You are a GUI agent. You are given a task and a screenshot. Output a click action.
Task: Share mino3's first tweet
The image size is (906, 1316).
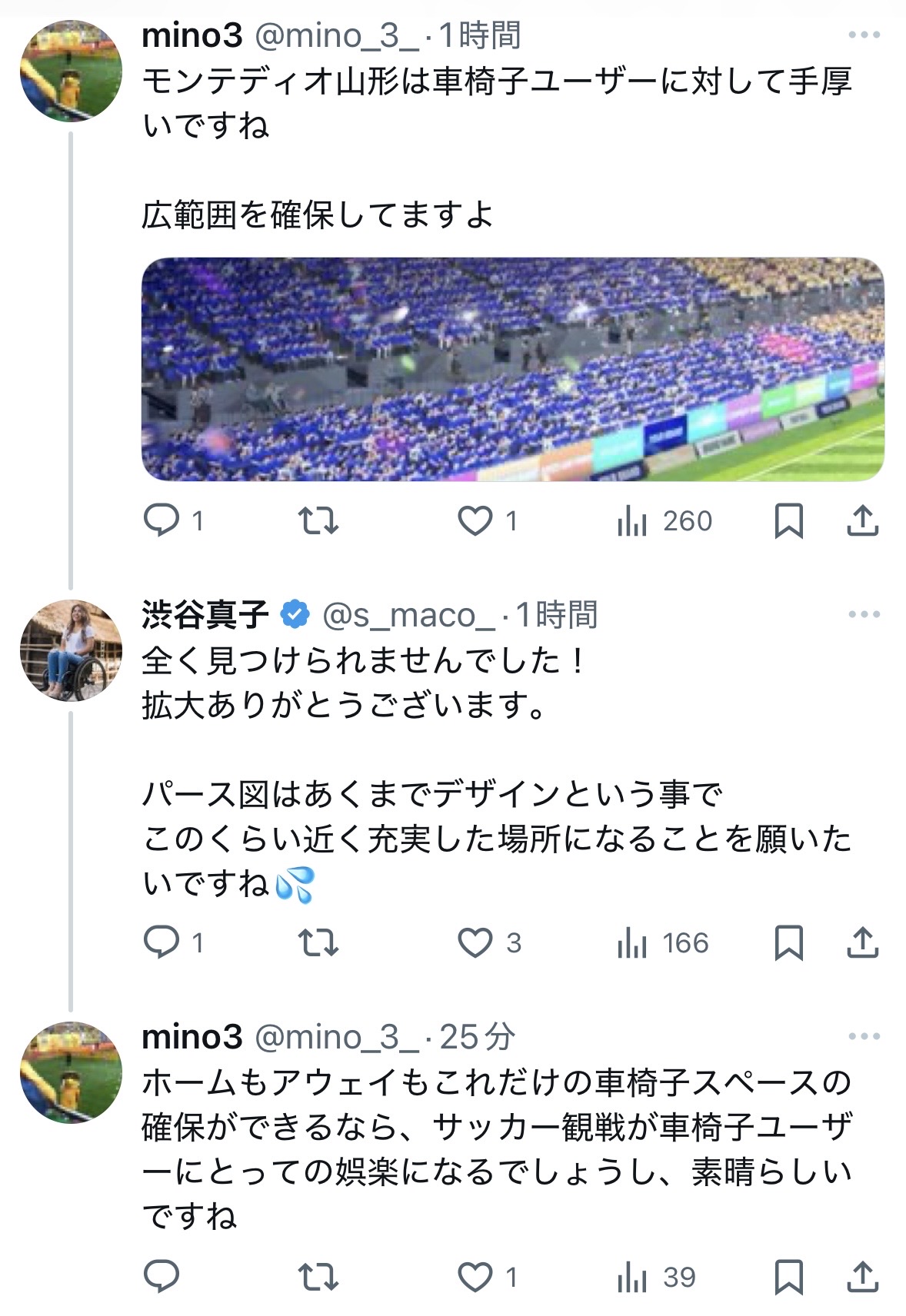[x=862, y=520]
